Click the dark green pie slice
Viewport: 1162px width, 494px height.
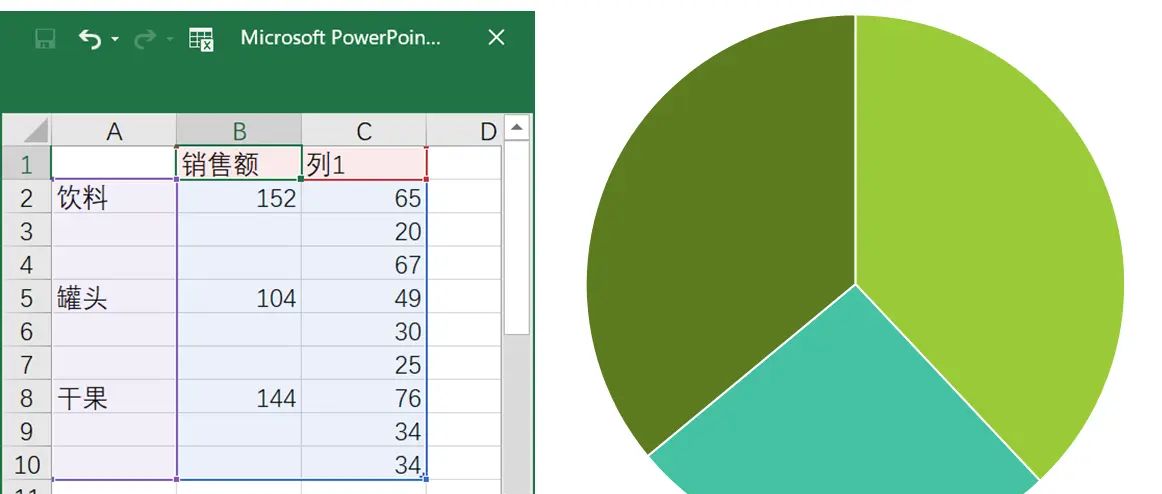719,237
